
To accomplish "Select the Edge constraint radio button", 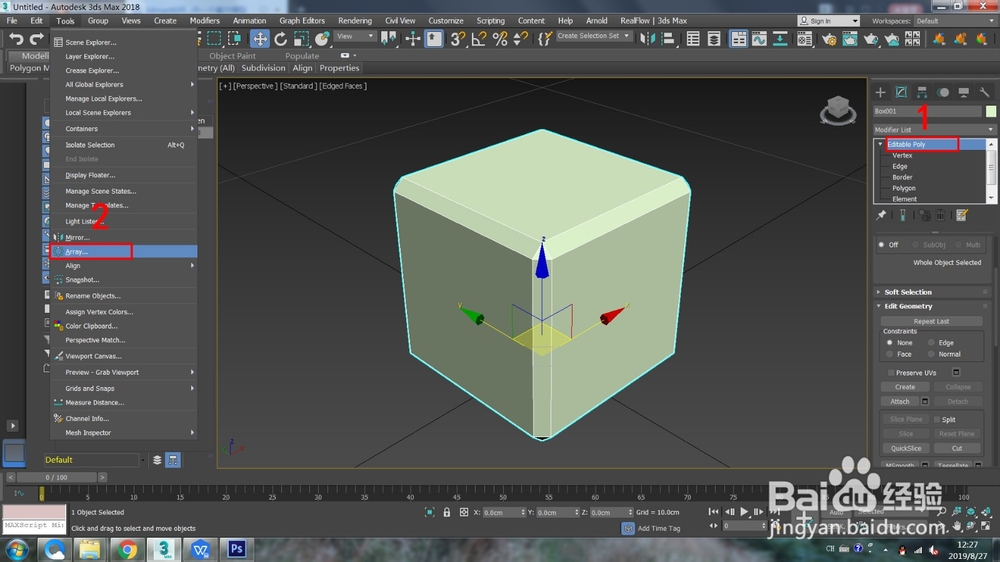I will point(932,343).
